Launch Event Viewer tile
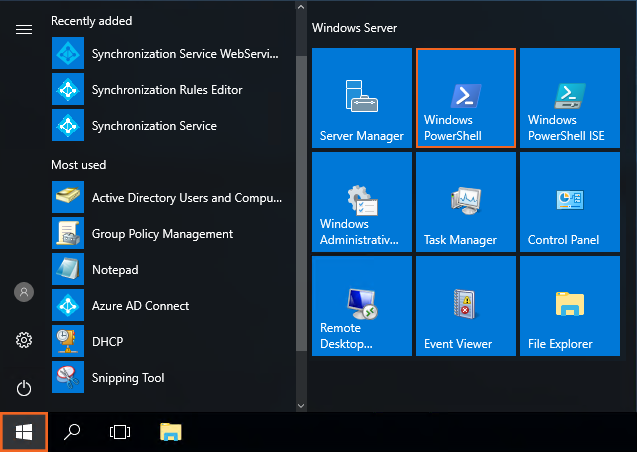The width and height of the screenshot is (637, 452). pyautogui.click(x=465, y=306)
